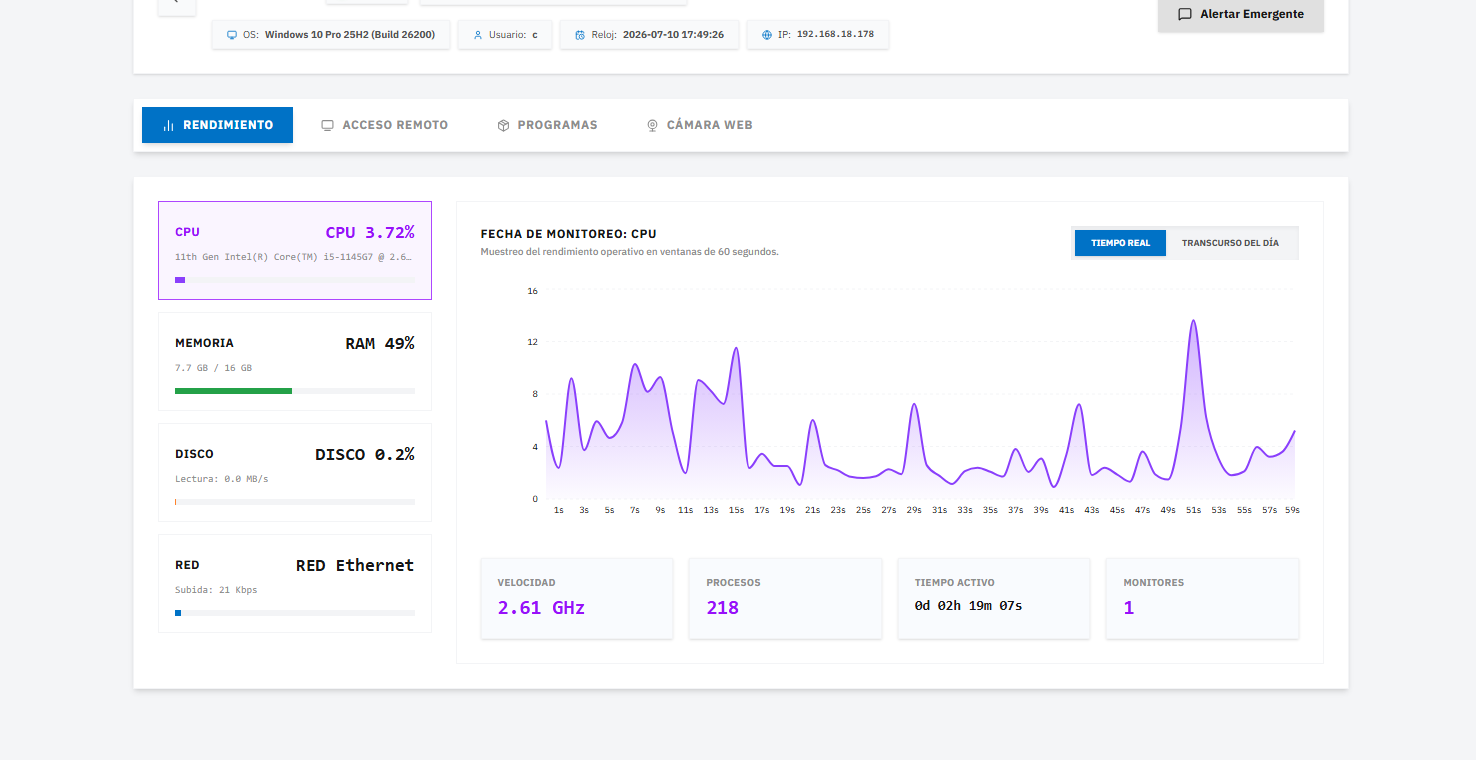Click the cube icon beside Programas
1476x760 pixels.
[503, 126]
